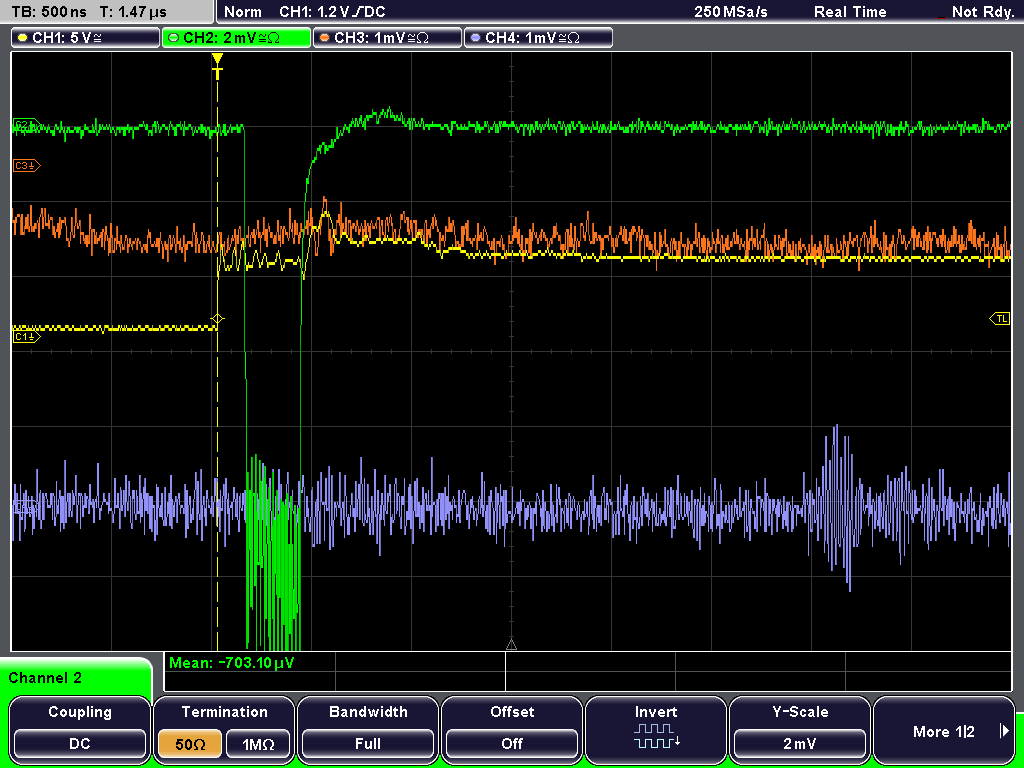
Task: Click the C2 ground level marker
Action: tap(26, 124)
